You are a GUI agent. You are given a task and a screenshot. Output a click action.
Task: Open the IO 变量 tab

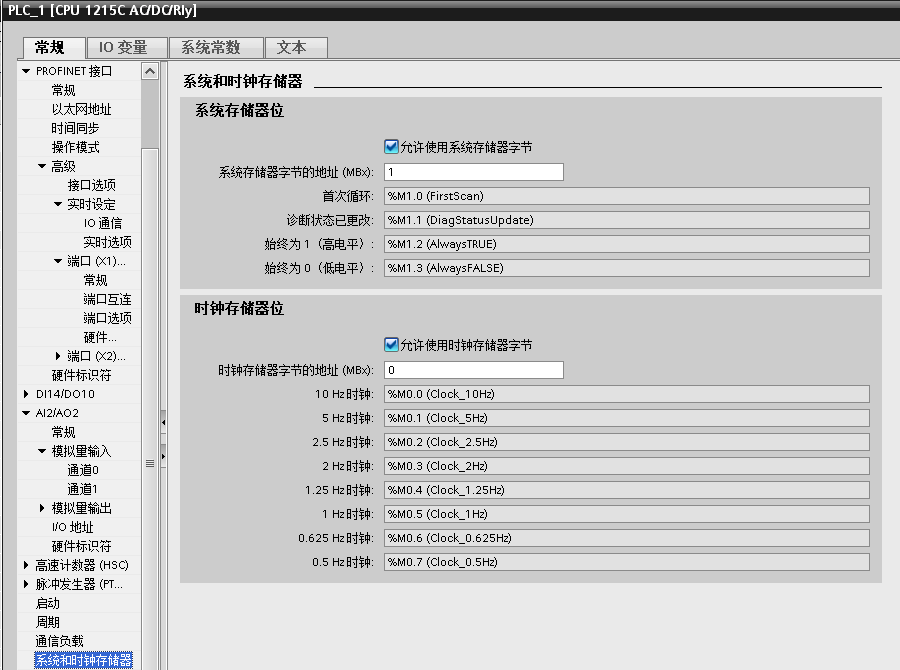[x=127, y=47]
